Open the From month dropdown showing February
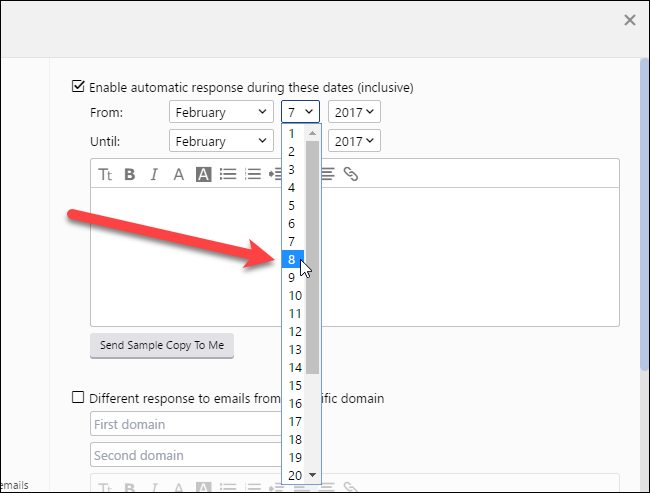The width and height of the screenshot is (650, 493). [221, 112]
